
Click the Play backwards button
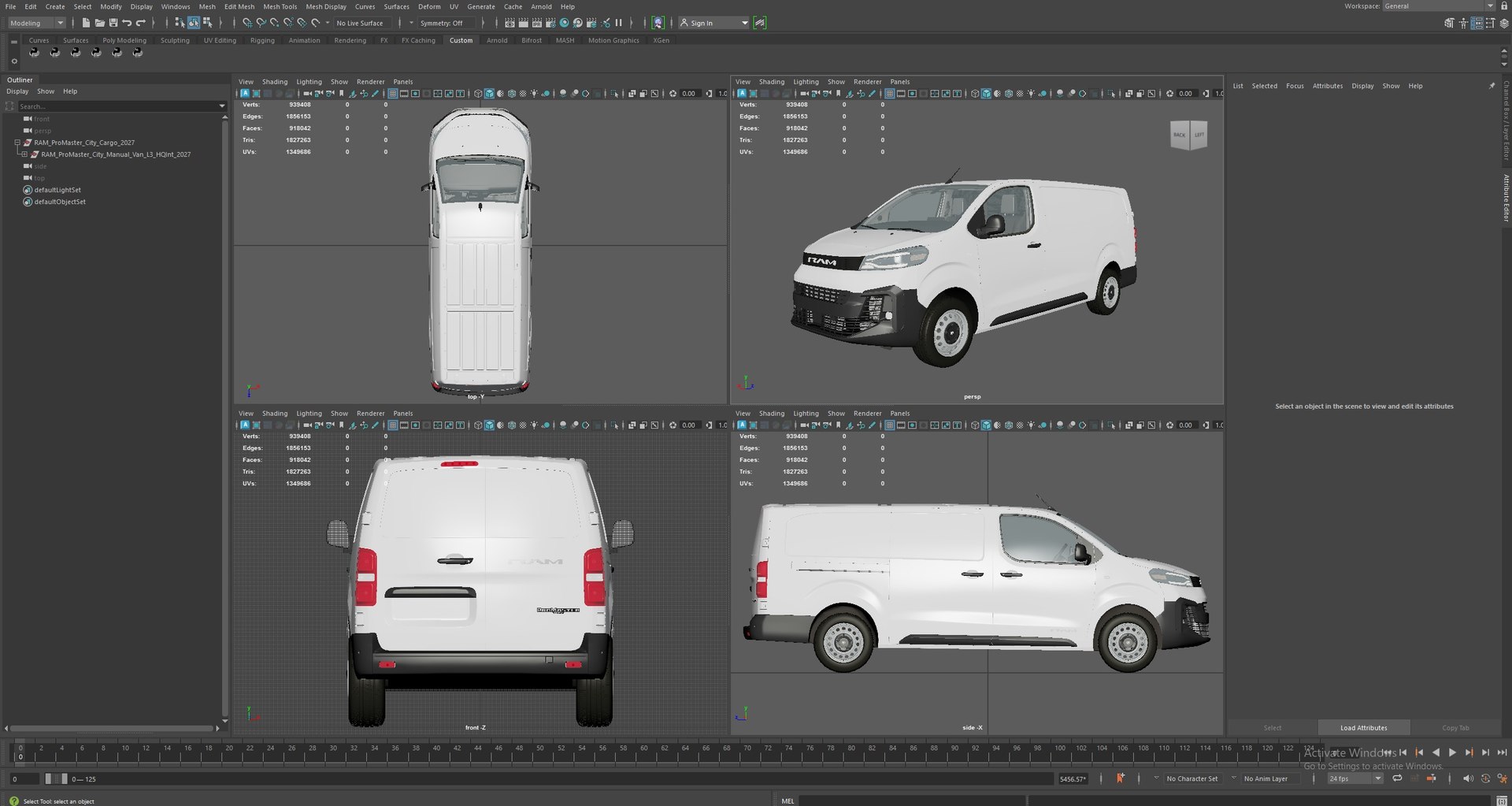click(1436, 752)
